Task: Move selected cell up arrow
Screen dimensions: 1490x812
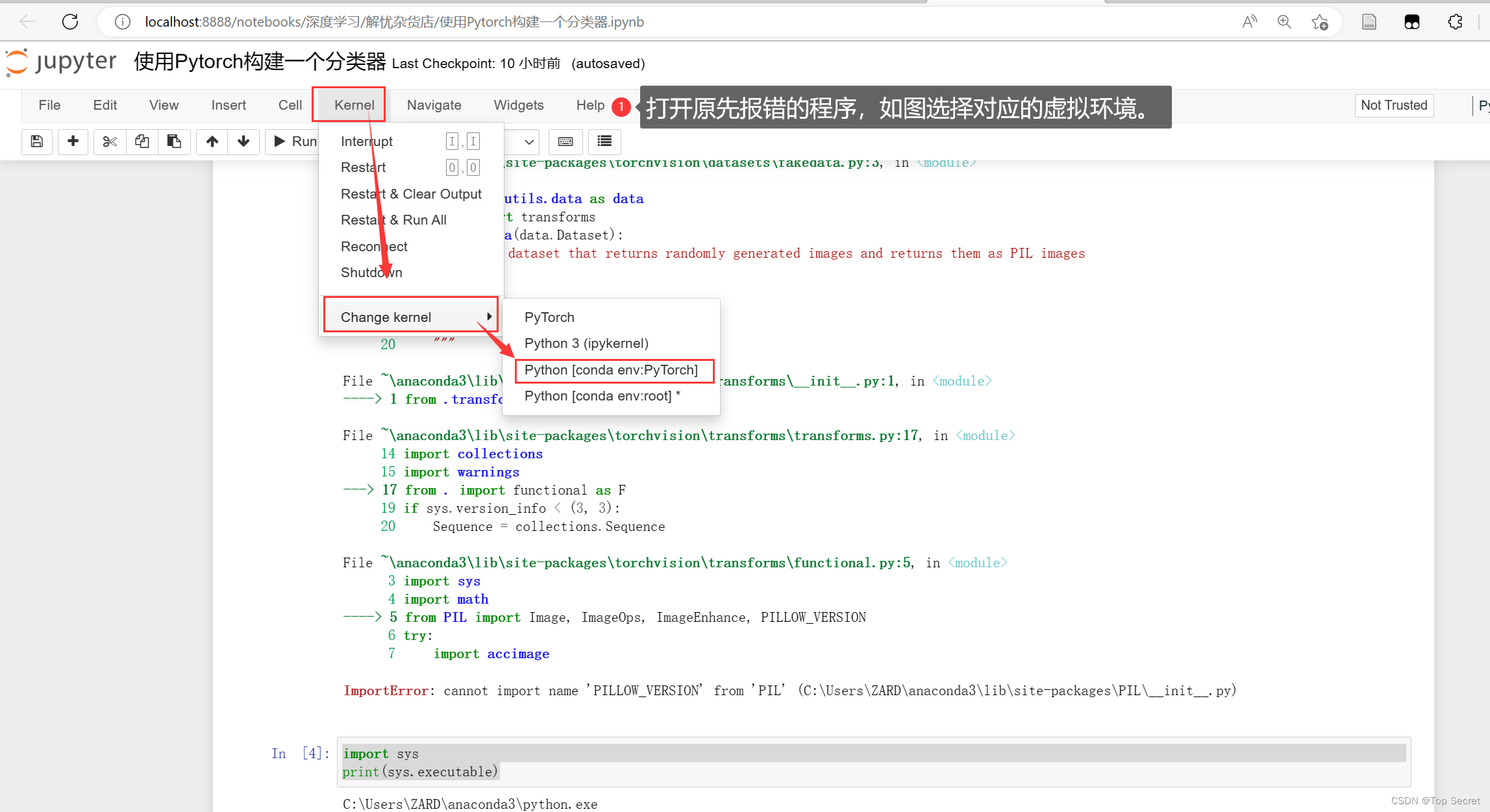Action: tap(212, 141)
